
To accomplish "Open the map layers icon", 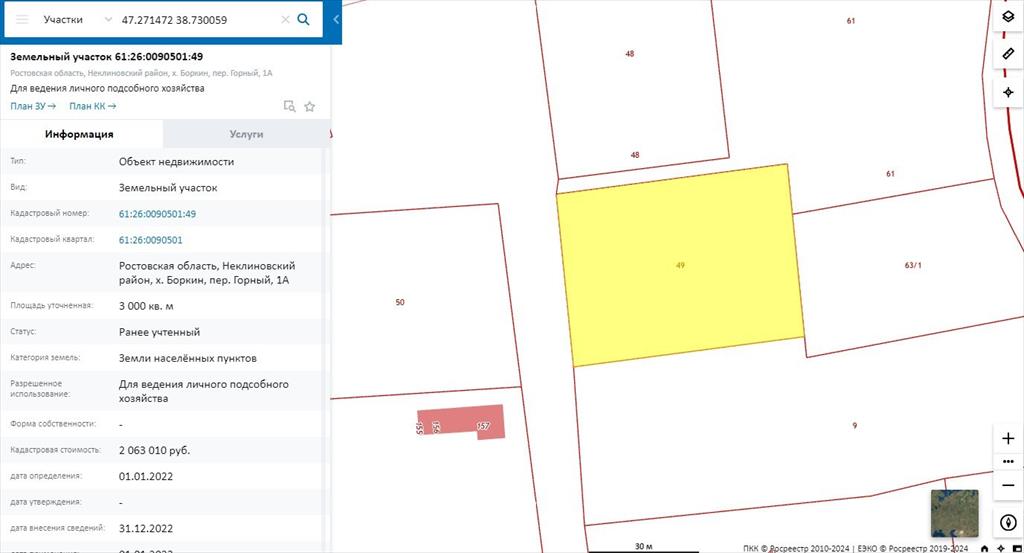I will [x=1008, y=16].
